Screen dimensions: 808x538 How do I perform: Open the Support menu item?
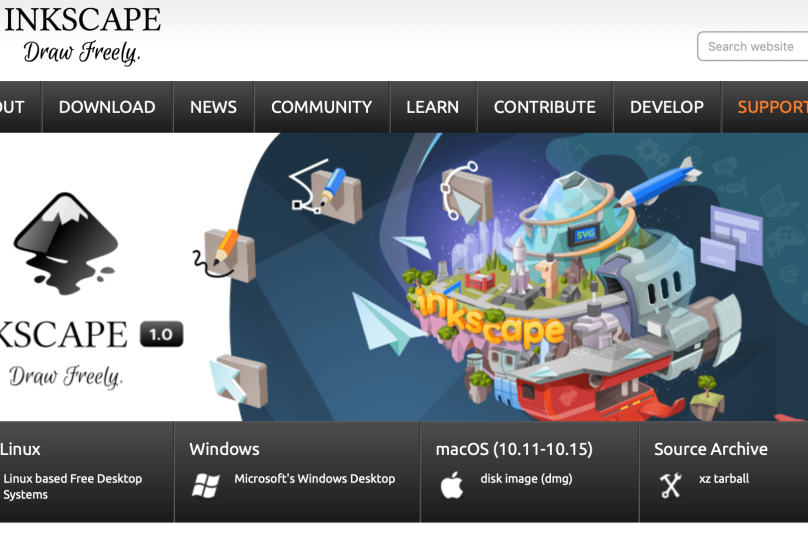tap(771, 107)
